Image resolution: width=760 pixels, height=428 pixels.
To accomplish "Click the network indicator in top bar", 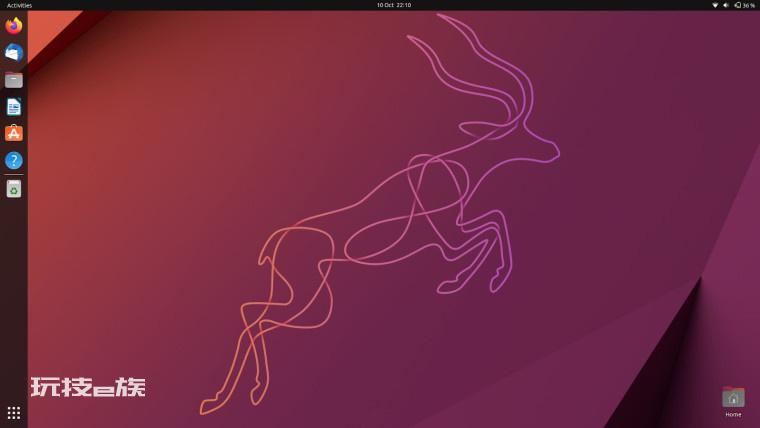I will (x=715, y=5).
